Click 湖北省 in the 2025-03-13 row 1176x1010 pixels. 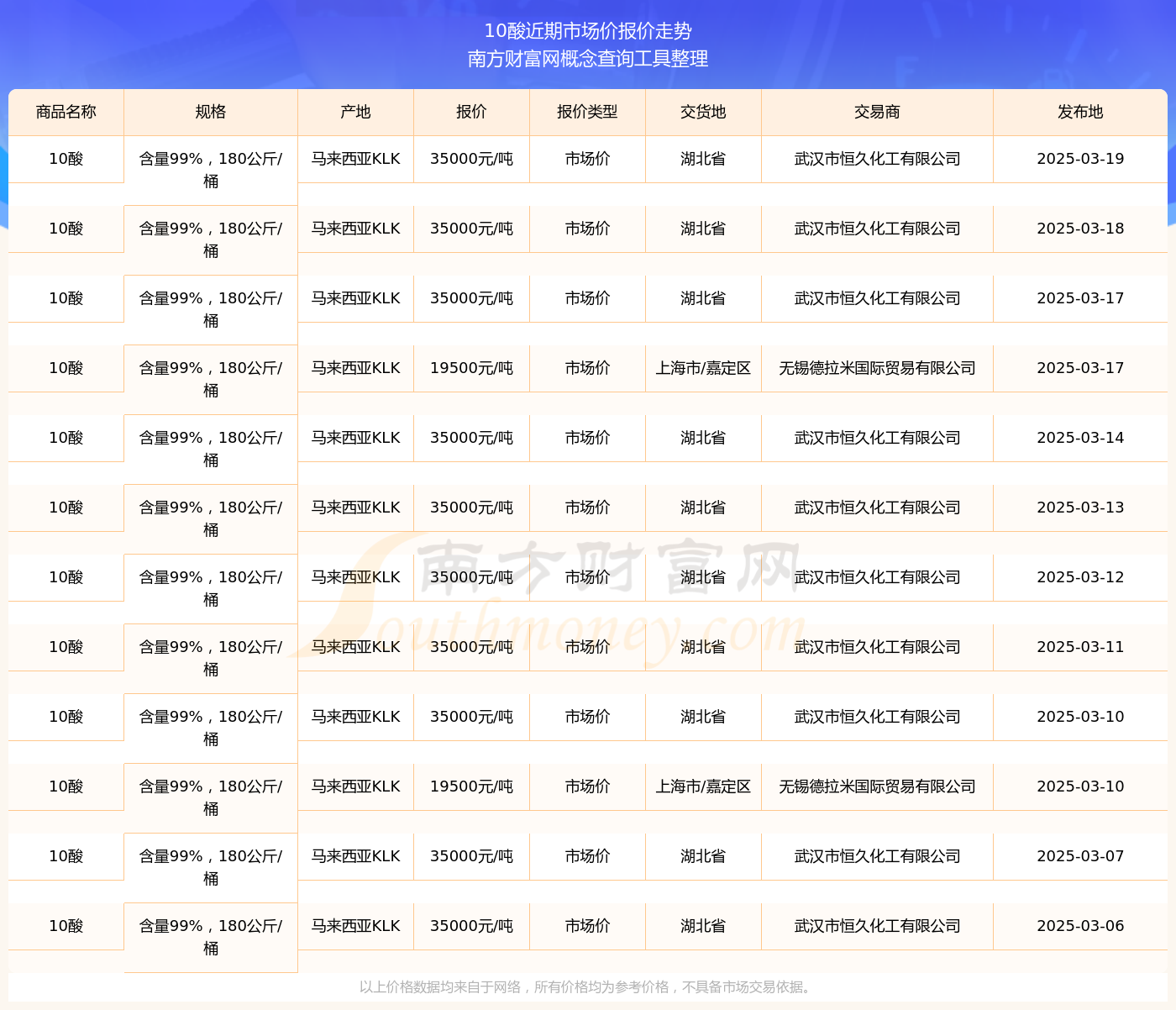[x=703, y=508]
